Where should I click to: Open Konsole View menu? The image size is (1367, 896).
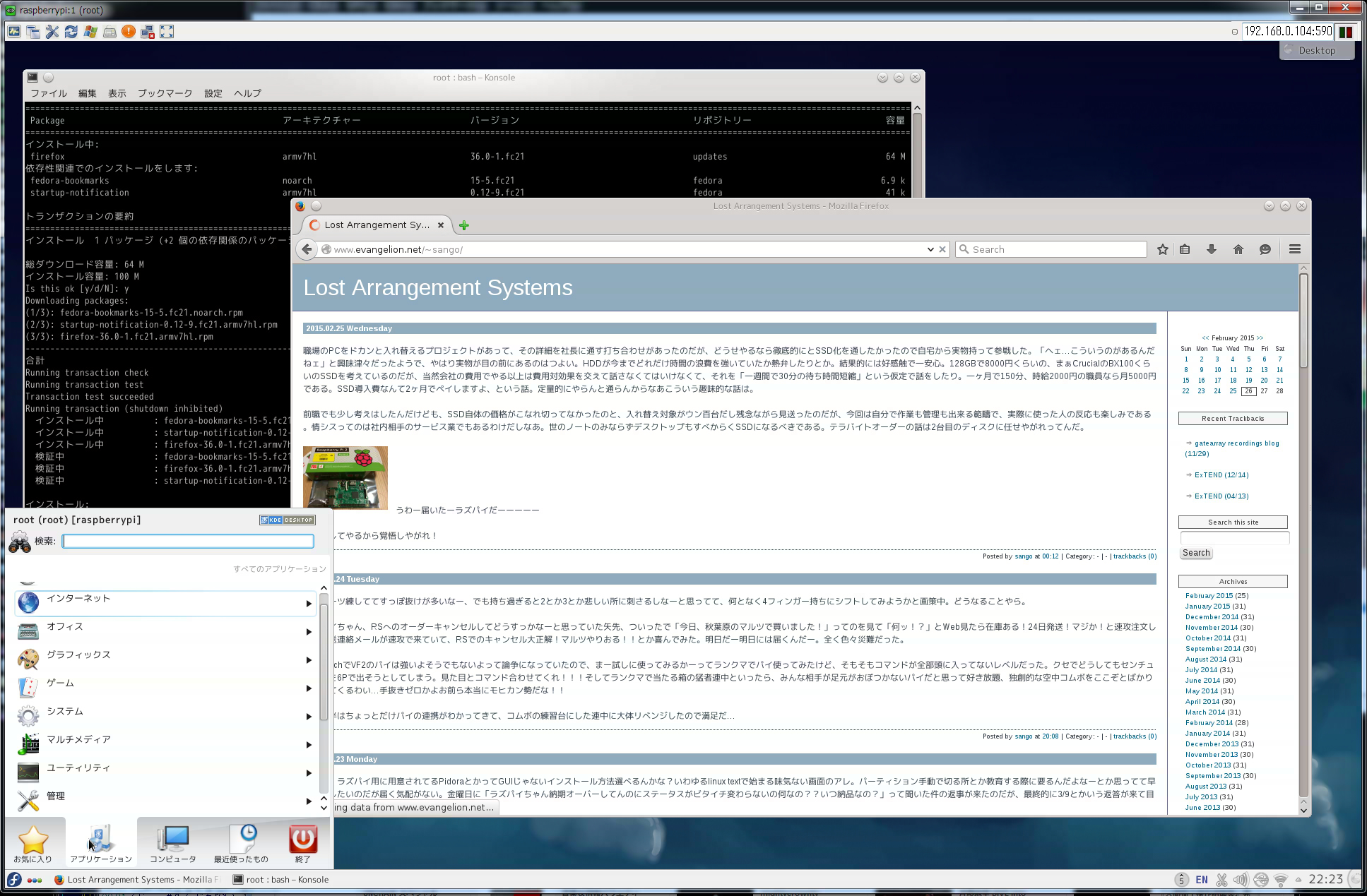coord(117,93)
